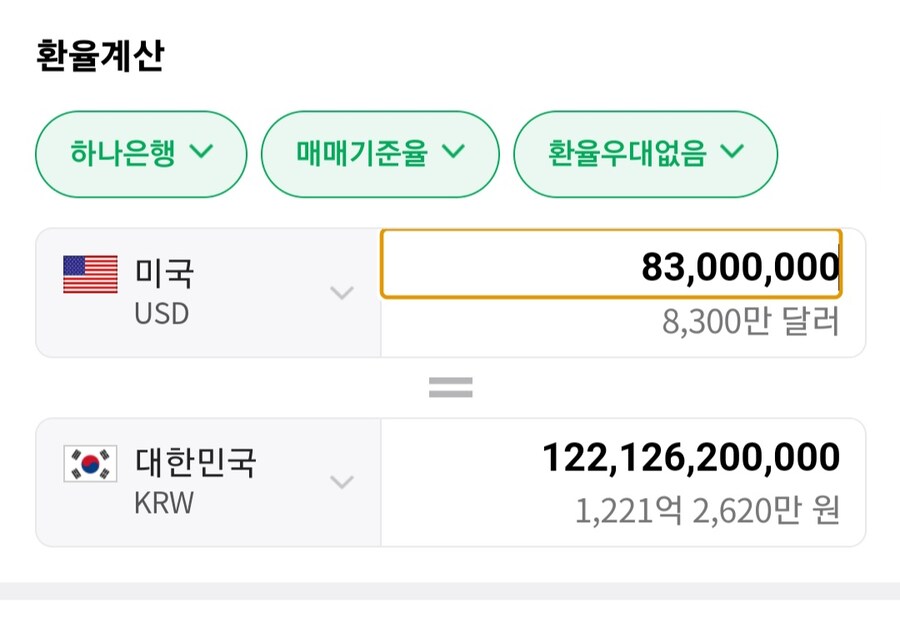Click the chevron inside 환율우대없음 pill
900x618 pixels.
[x=732, y=153]
